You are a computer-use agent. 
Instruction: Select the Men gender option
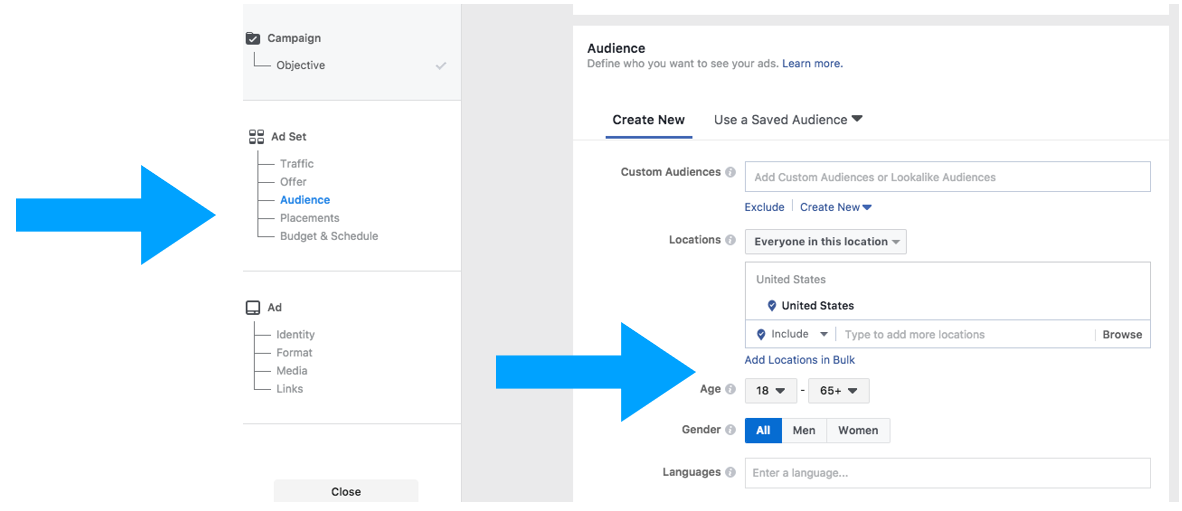(x=804, y=430)
